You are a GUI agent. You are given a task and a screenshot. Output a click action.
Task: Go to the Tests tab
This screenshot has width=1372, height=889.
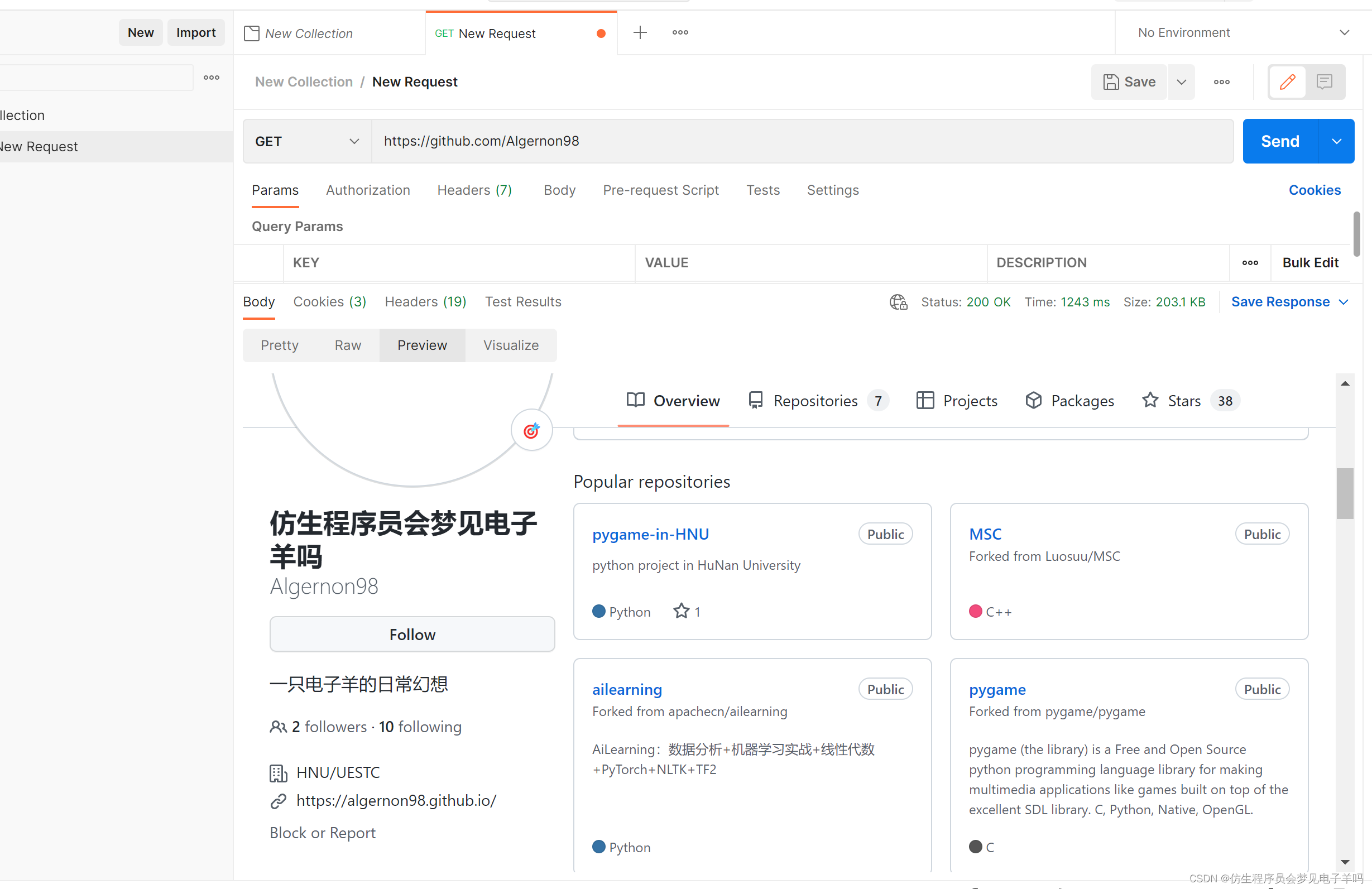point(762,190)
